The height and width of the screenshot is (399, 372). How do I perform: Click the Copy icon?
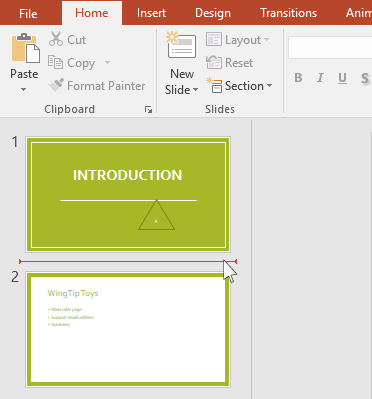55,62
